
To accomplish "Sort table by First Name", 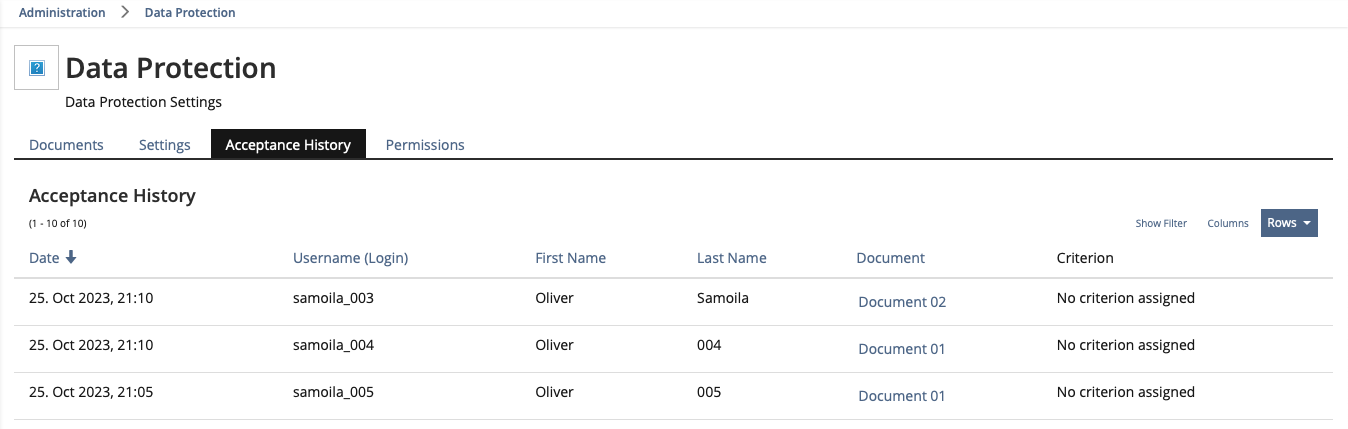I will pos(570,258).
